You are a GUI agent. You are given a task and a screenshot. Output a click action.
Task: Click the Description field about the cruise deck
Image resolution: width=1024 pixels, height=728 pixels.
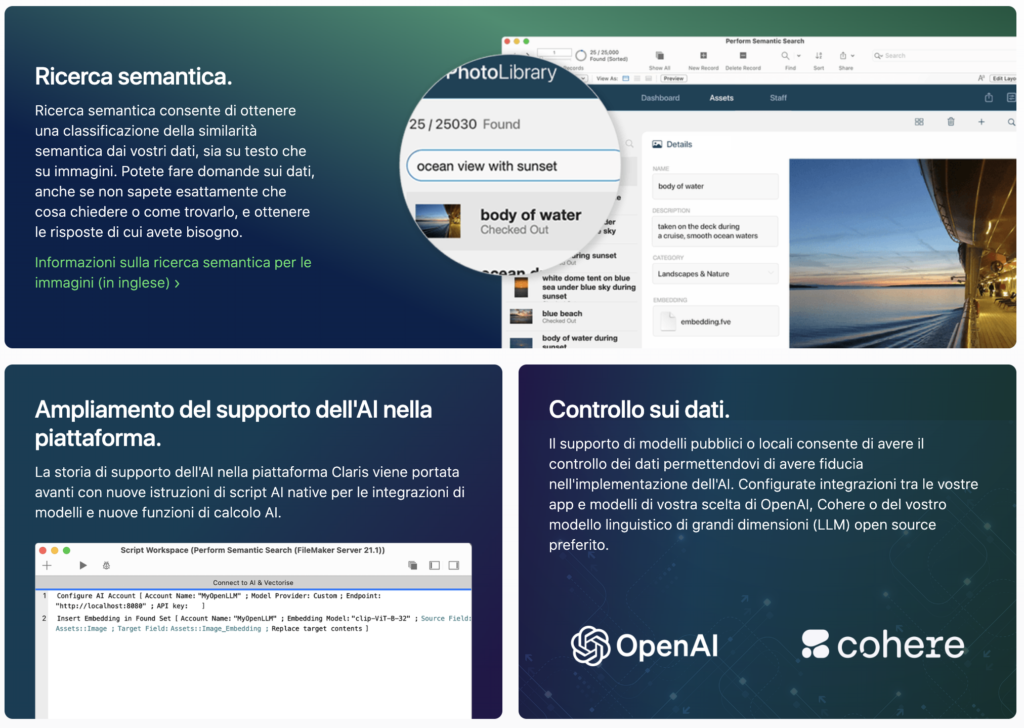click(x=715, y=231)
